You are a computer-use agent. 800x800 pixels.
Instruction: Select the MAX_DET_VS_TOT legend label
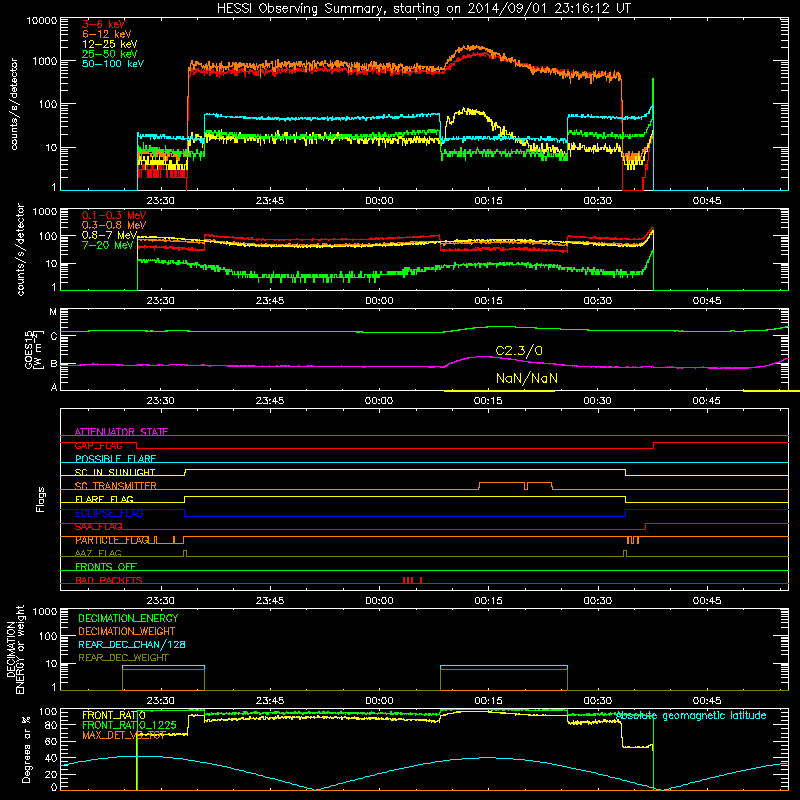click(x=123, y=735)
